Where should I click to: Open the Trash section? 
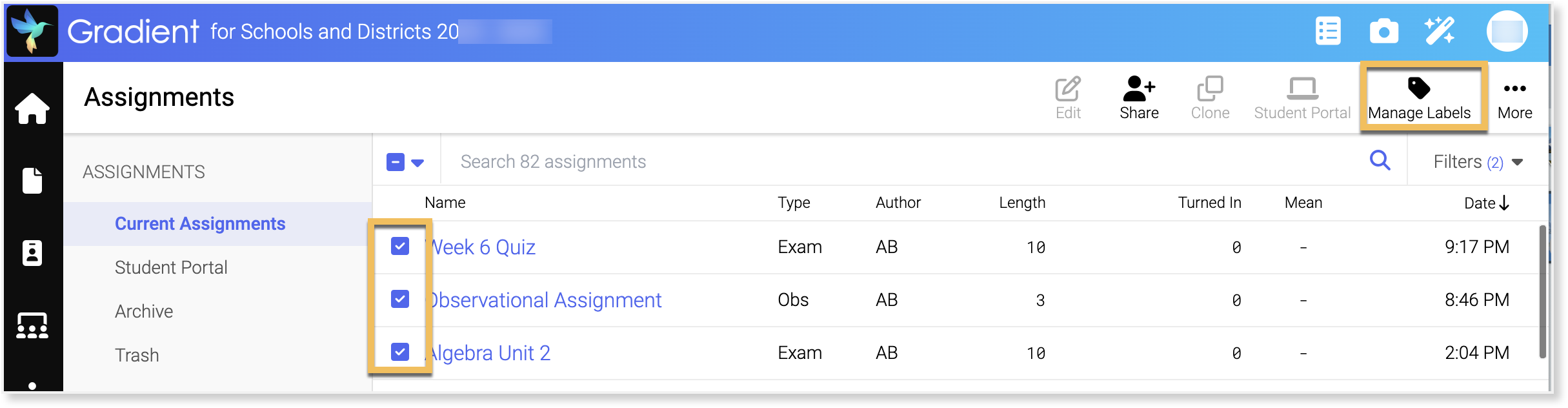click(137, 355)
